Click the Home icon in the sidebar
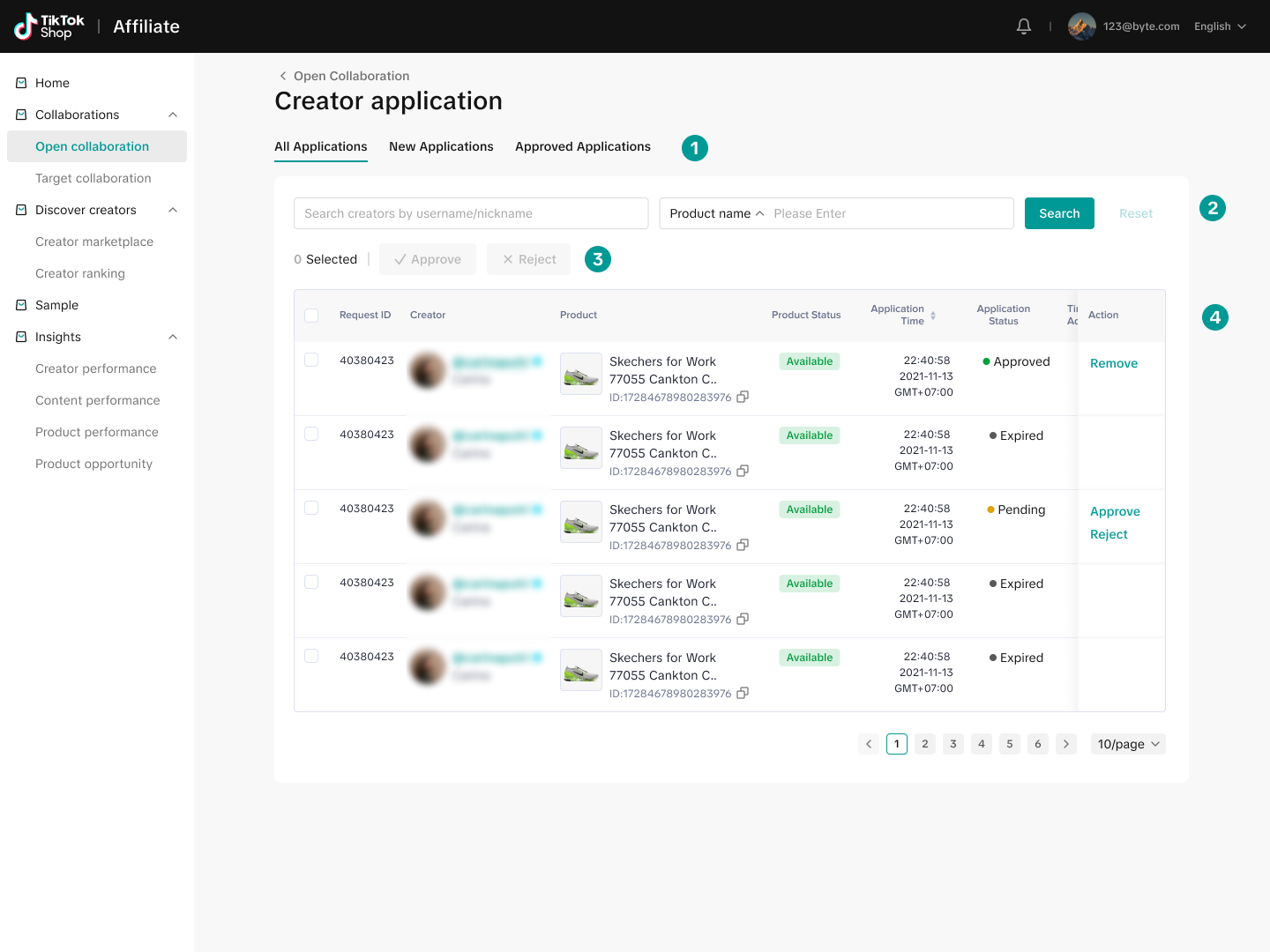Viewport: 1270px width, 952px height. pyautogui.click(x=21, y=83)
